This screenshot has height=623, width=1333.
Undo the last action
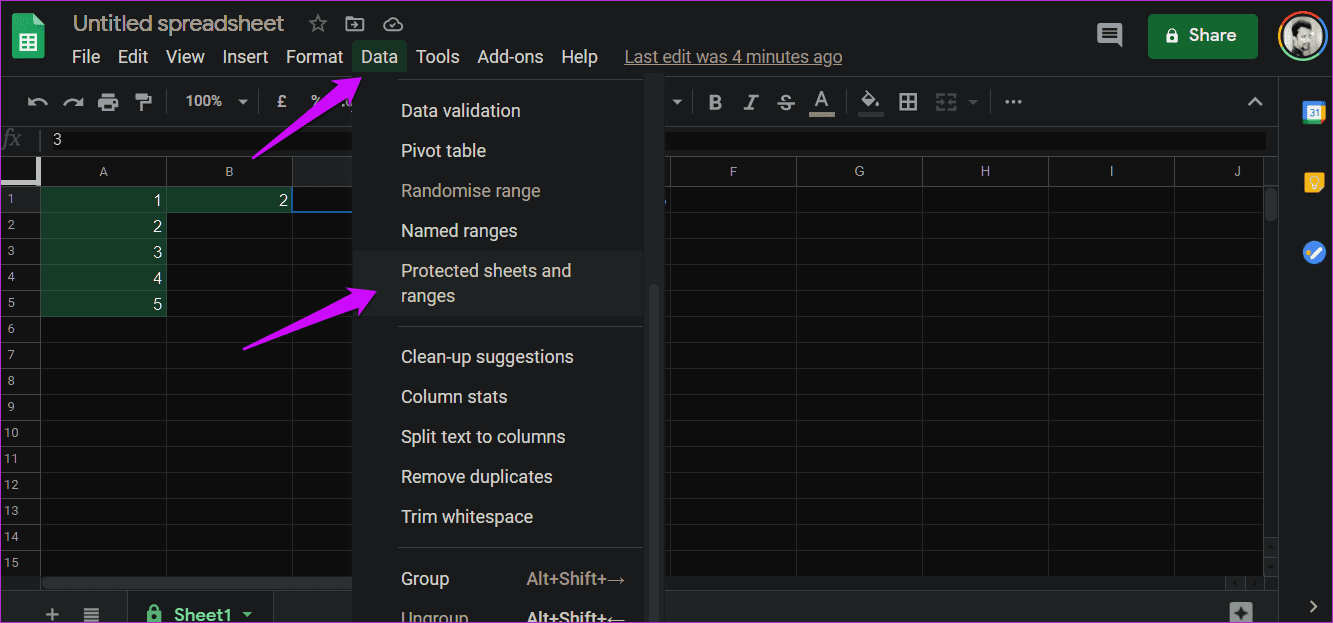pos(38,101)
